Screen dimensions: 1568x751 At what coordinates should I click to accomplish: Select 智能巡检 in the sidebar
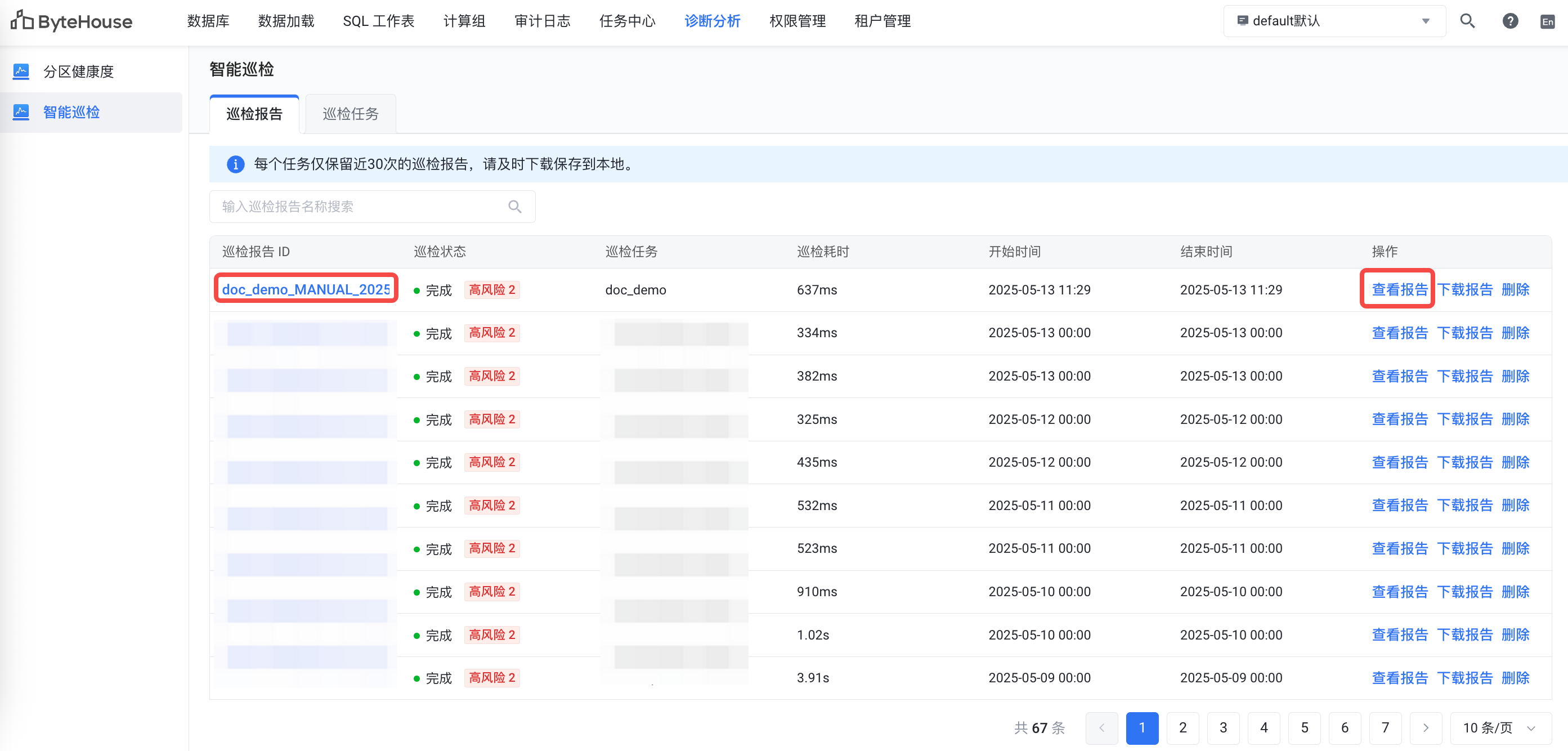[91, 112]
